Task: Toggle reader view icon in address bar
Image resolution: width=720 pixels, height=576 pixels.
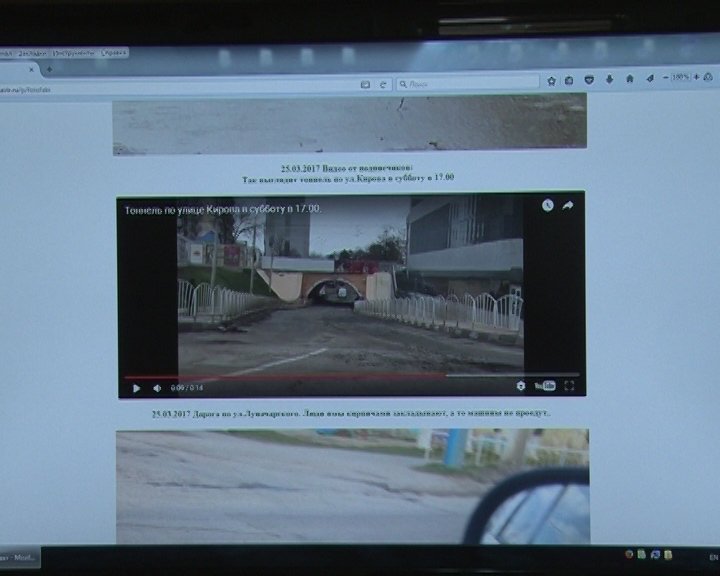Action: [365, 85]
